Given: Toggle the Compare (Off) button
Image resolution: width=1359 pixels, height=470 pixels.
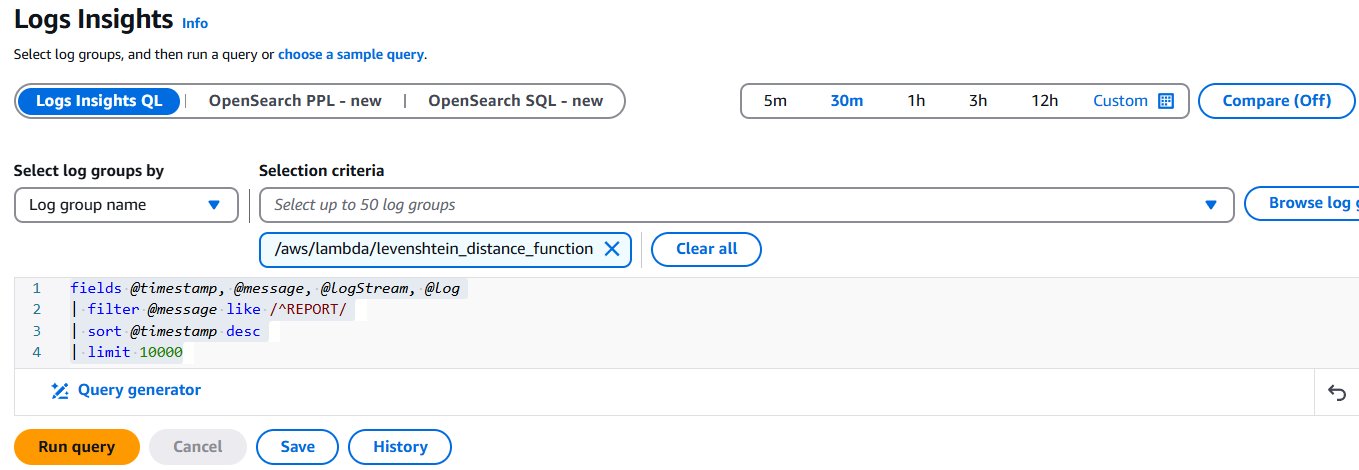Looking at the screenshot, I should 1276,101.
